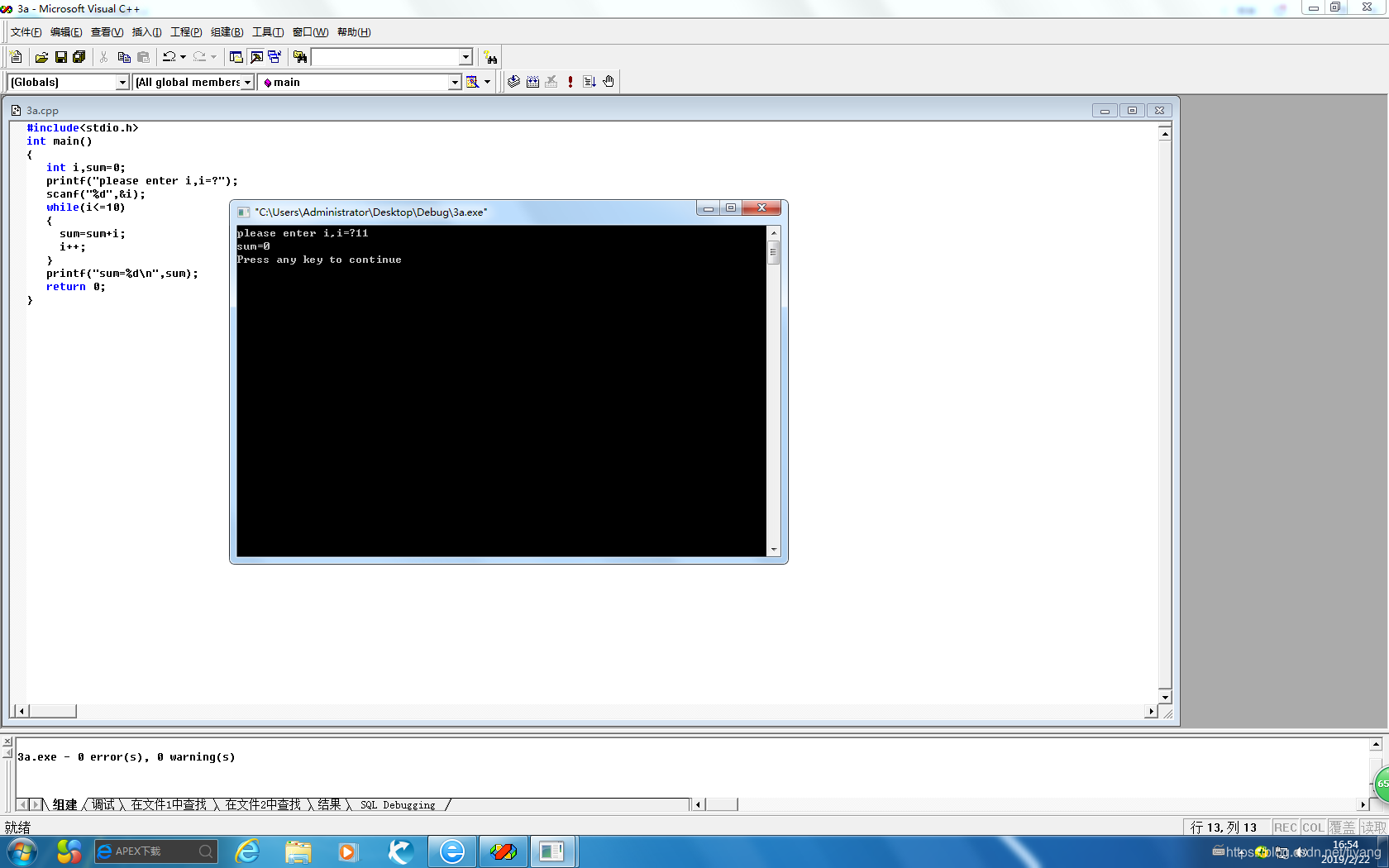The width and height of the screenshot is (1389, 868).
Task: Click the WizardBar actions wand icon
Action: (x=472, y=82)
